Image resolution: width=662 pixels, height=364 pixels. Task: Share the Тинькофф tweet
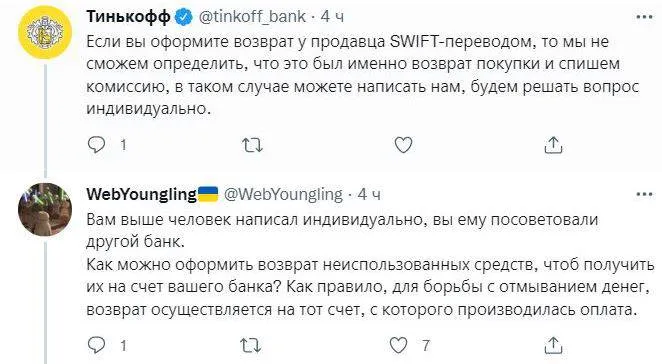pyautogui.click(x=553, y=145)
